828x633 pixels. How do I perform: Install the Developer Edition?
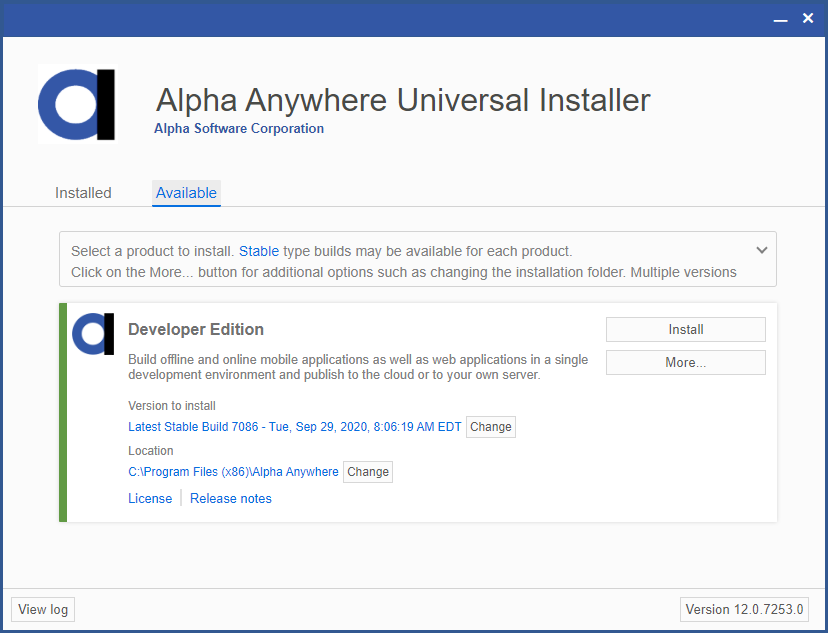point(685,329)
